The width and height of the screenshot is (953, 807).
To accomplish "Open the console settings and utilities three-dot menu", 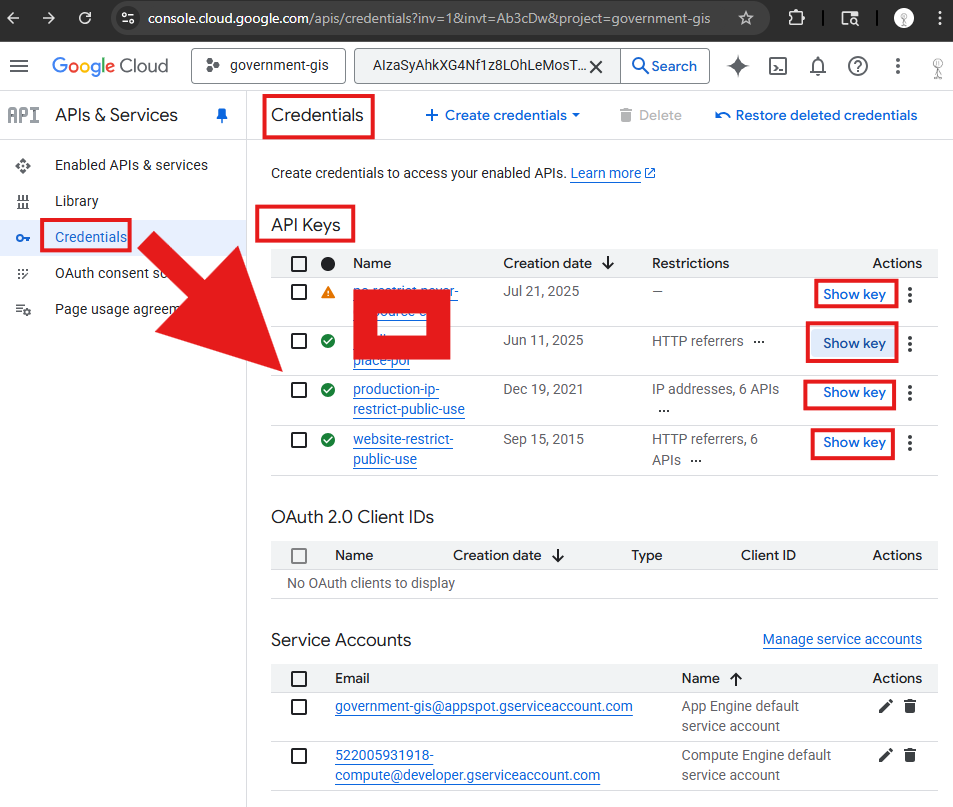I will click(x=898, y=66).
